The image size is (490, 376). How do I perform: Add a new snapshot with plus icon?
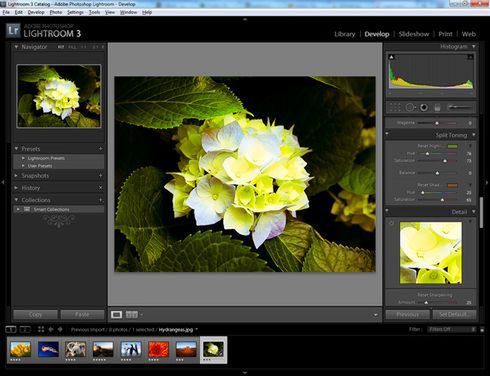click(101, 175)
